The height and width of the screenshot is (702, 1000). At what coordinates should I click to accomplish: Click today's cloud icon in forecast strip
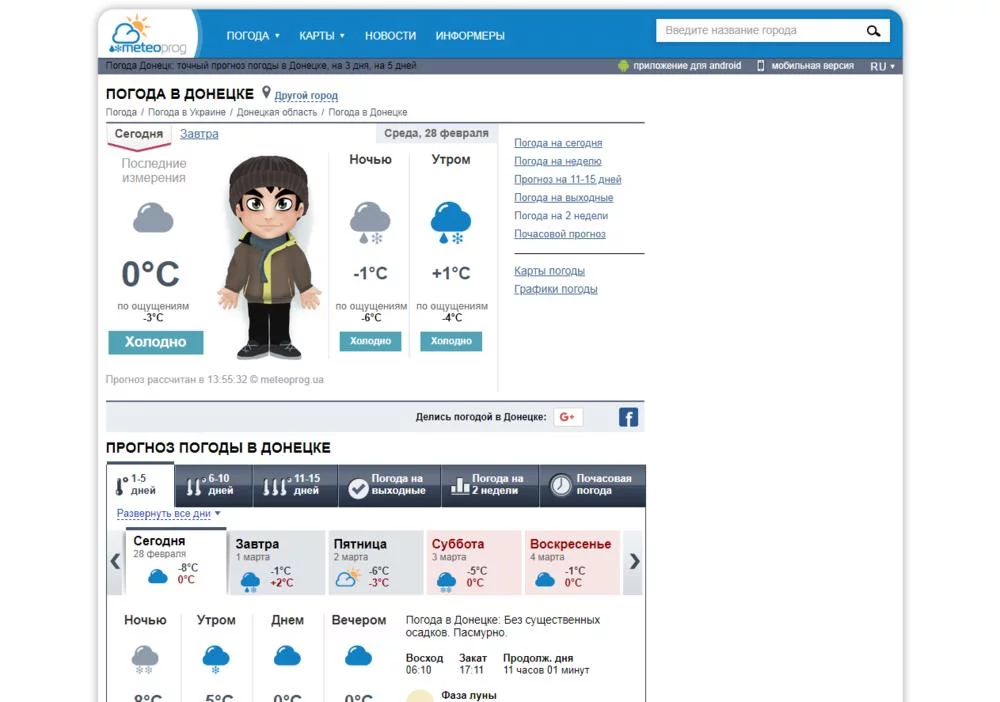158,577
